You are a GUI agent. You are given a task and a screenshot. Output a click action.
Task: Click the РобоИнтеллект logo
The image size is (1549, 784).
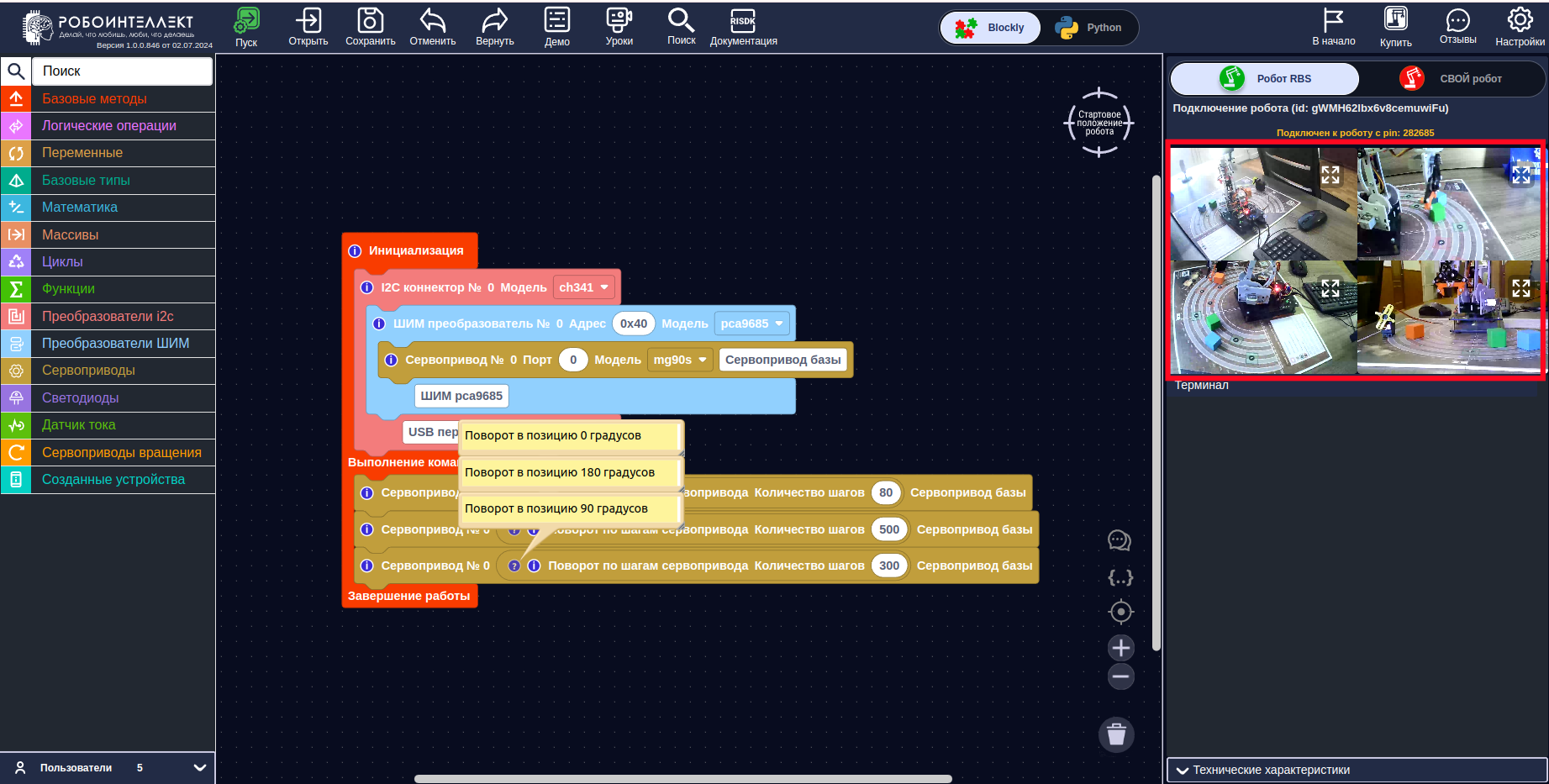click(109, 28)
